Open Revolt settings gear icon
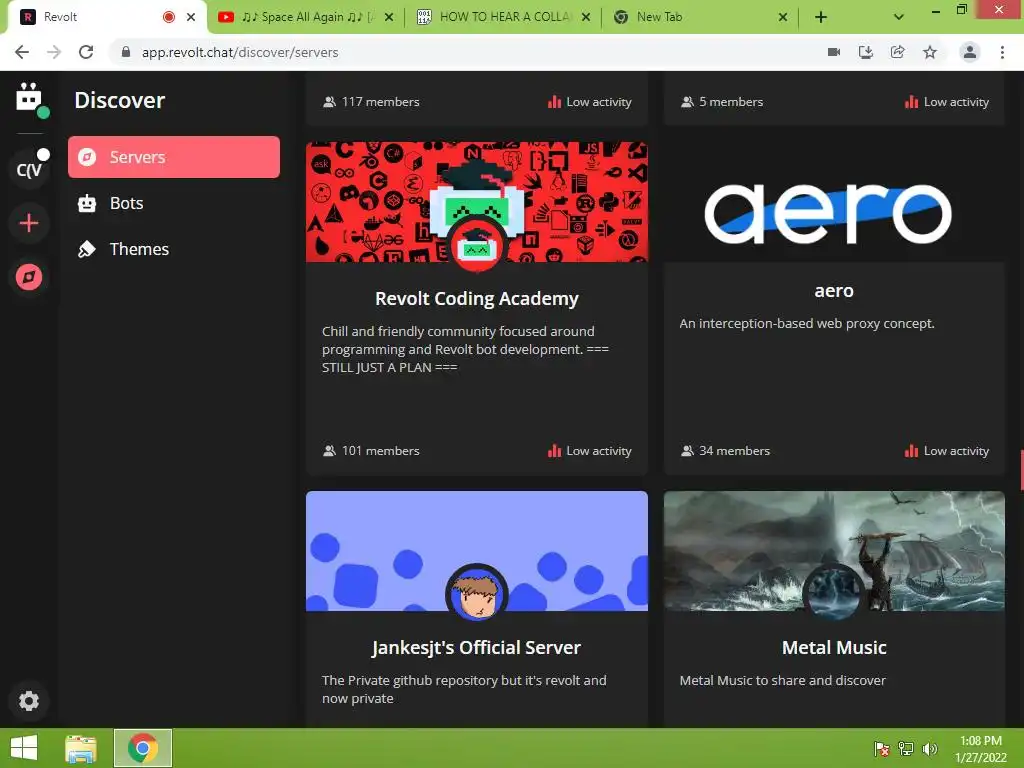This screenshot has height=768, width=1024. 29,701
